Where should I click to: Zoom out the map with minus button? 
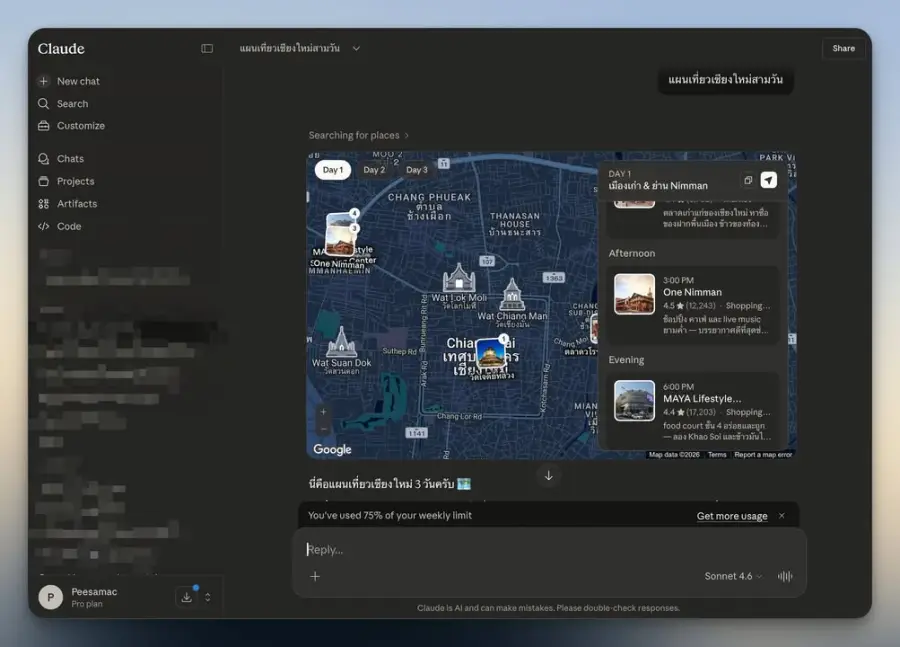[324, 429]
